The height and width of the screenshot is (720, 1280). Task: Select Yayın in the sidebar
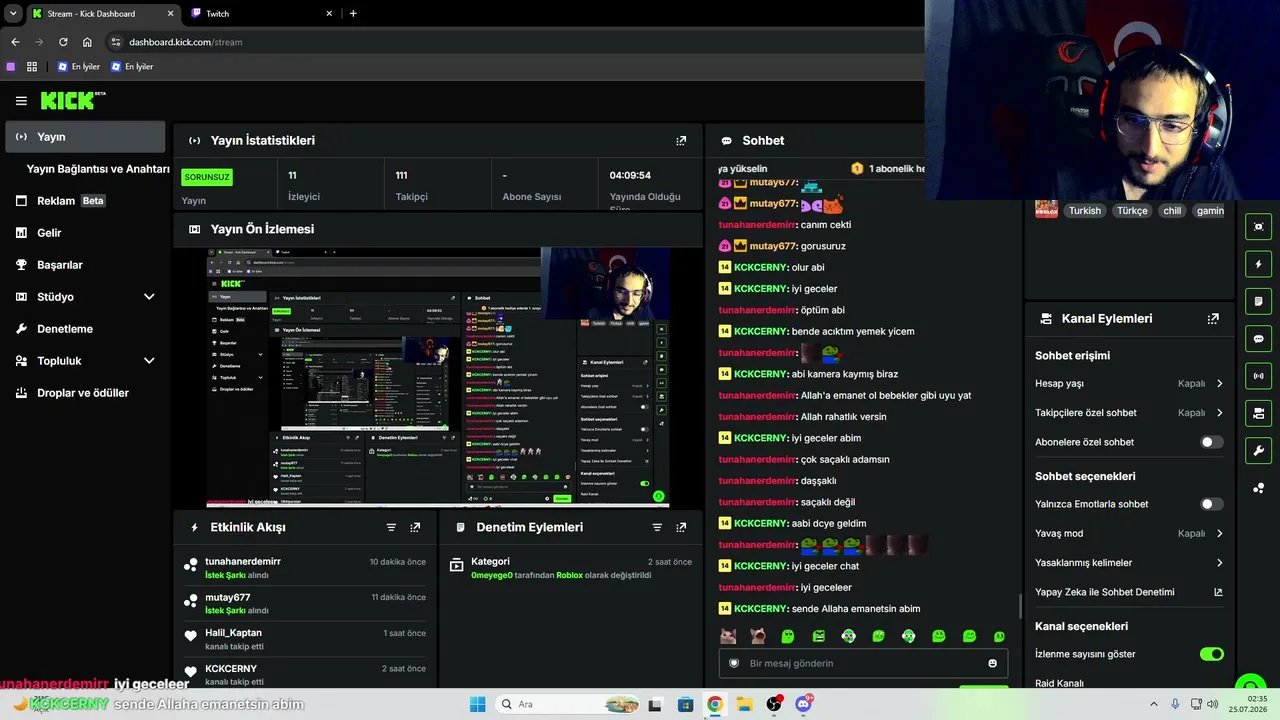[85, 137]
